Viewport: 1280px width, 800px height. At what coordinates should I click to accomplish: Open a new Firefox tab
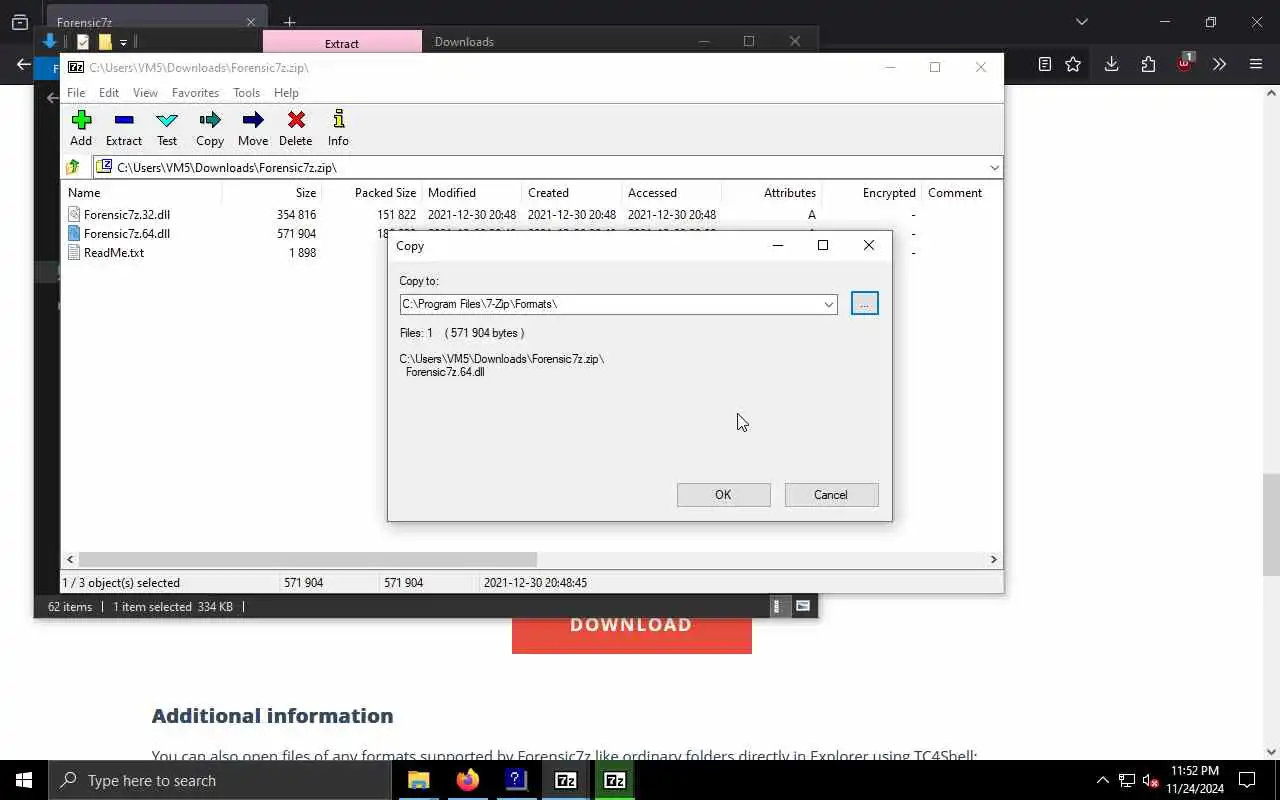[x=289, y=22]
